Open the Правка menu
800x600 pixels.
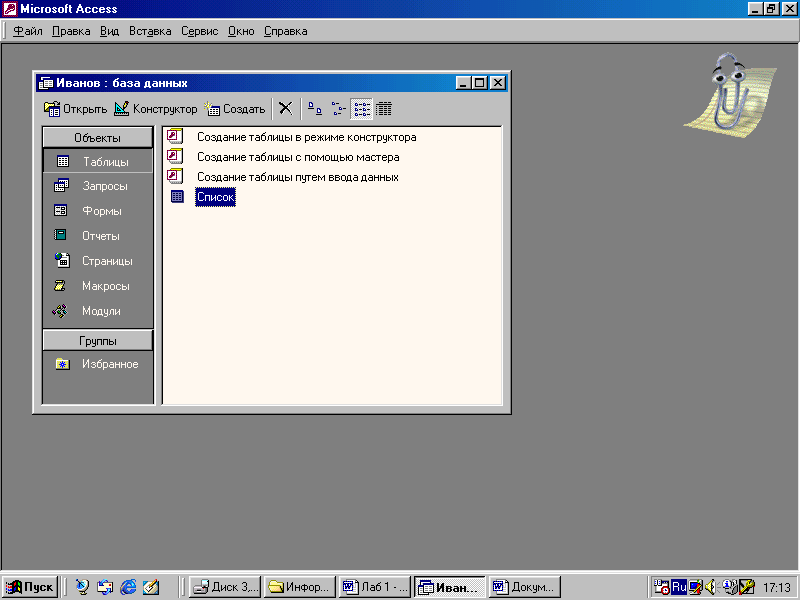71,31
